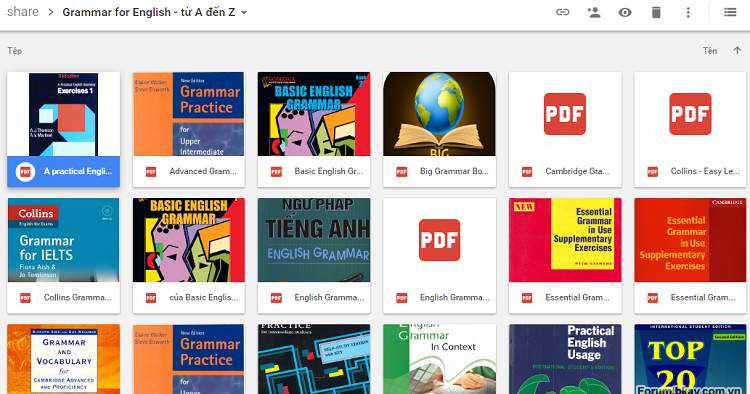Select the Cambridge Gra... file name

point(577,171)
